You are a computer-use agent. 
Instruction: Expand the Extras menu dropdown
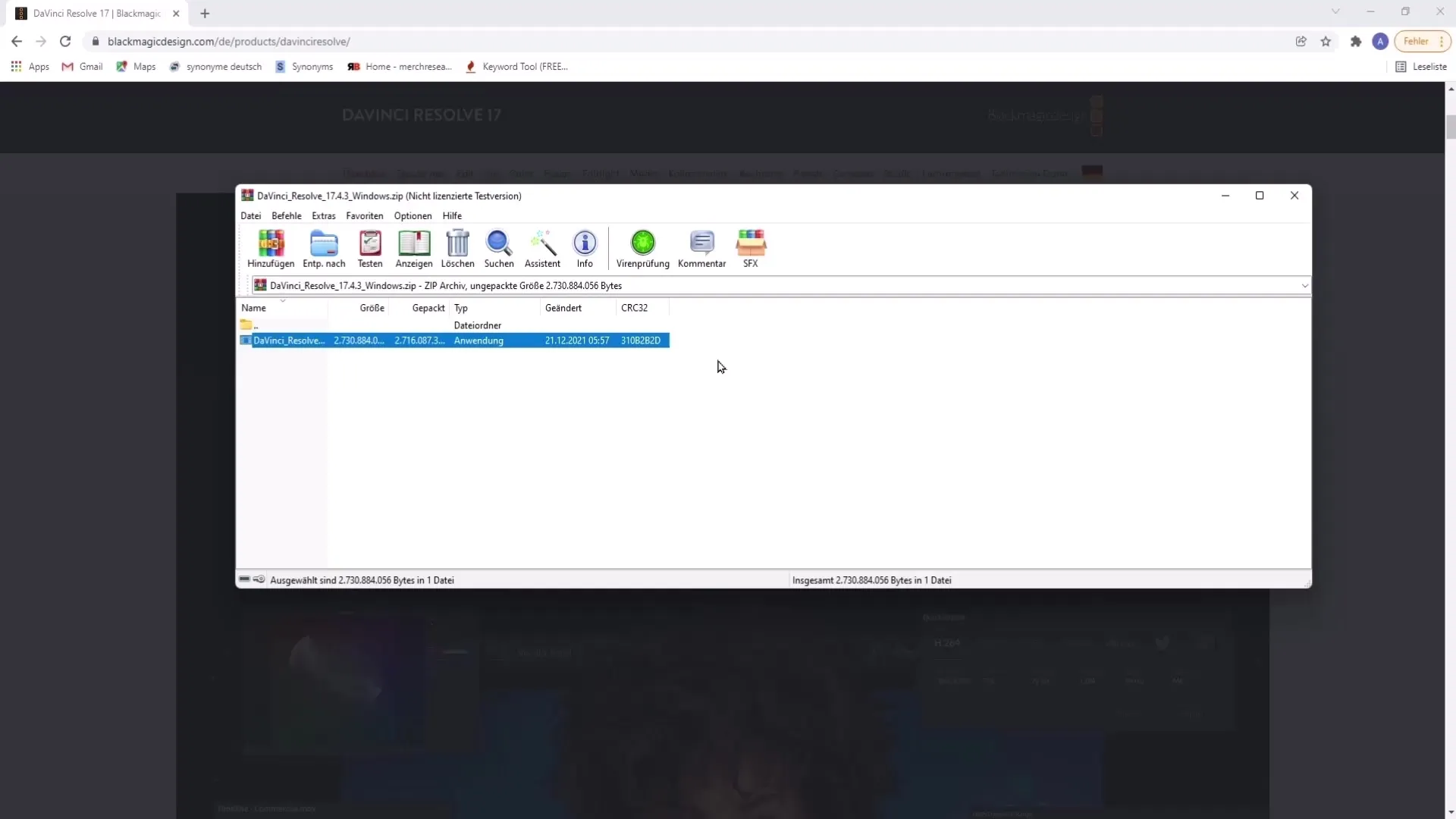(x=322, y=216)
